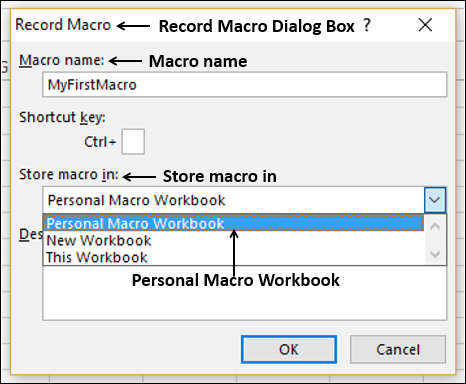Choose New Workbook from the list
Screen dimensions: 466x384
[99, 241]
